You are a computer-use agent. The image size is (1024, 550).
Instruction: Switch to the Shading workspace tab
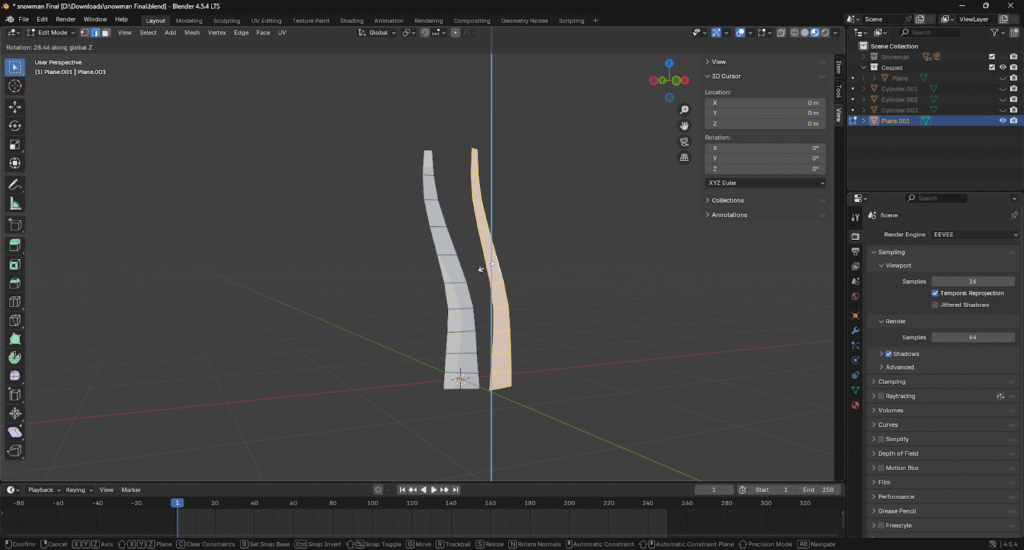click(351, 20)
